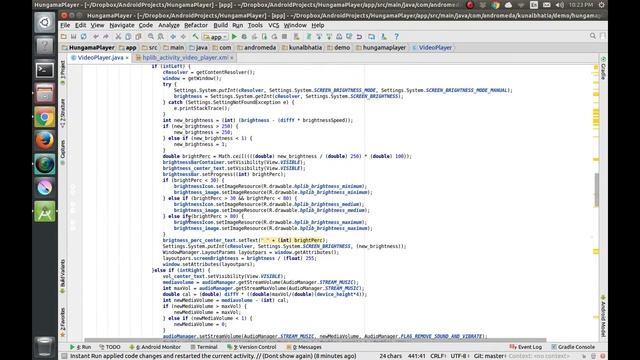640x360 pixels.
Task: Click the green Run app button
Action: tap(234, 37)
